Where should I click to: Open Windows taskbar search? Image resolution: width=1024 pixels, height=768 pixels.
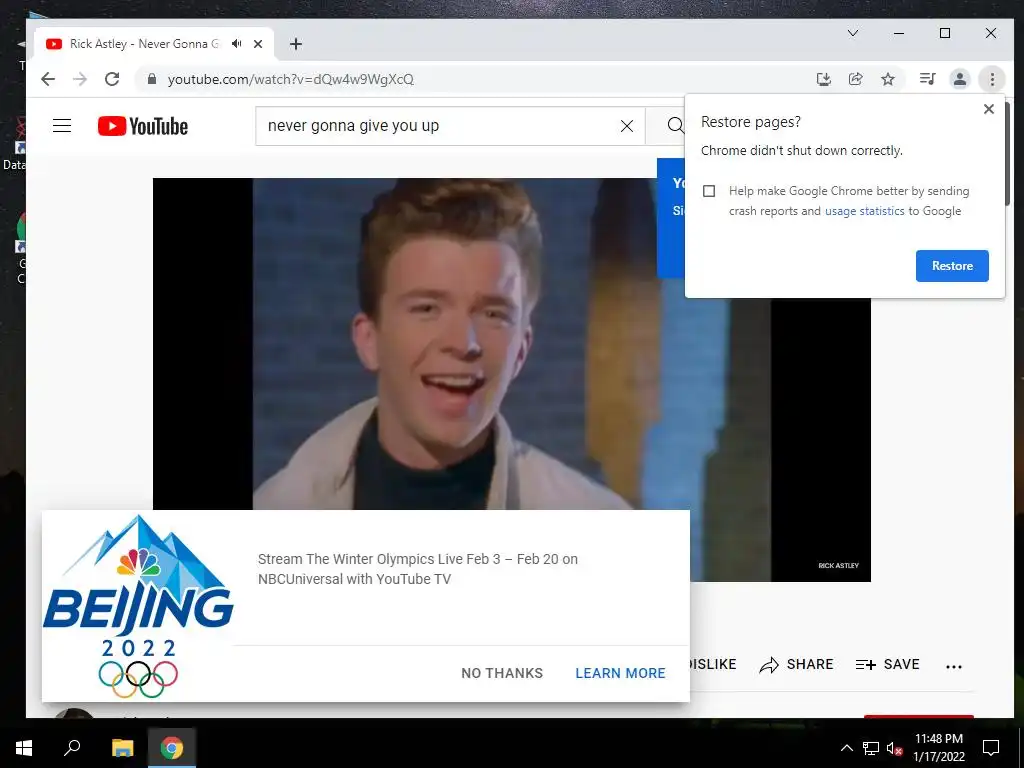pyautogui.click(x=72, y=747)
